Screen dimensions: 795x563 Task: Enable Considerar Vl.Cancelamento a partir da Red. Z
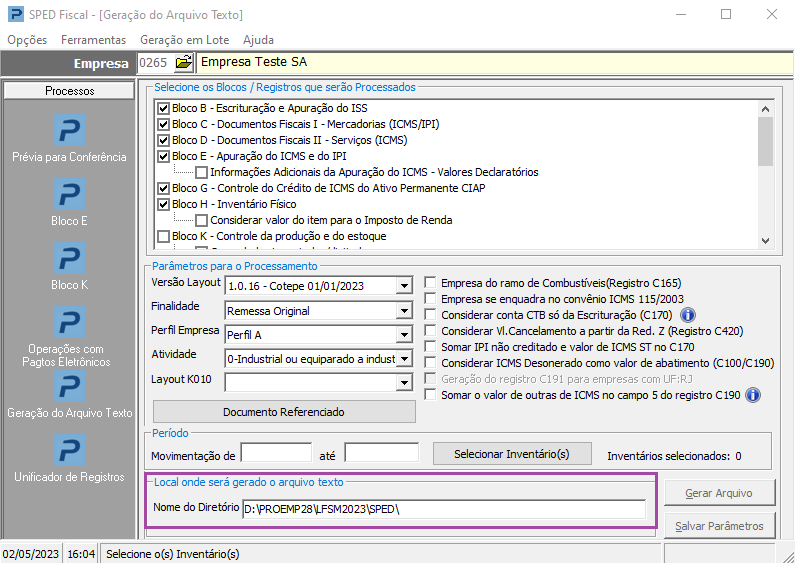click(430, 331)
